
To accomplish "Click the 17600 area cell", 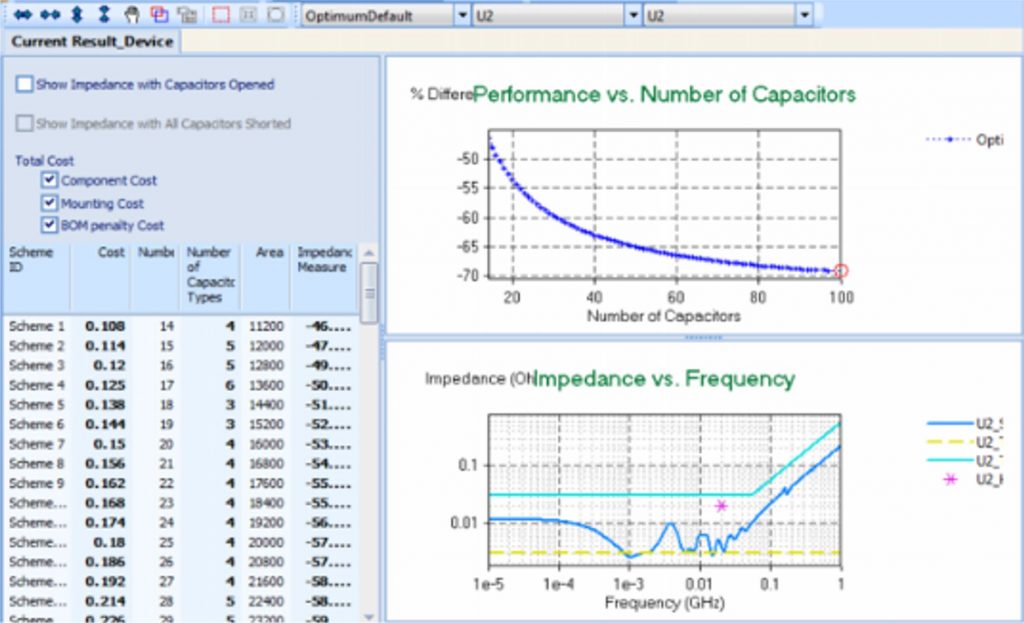I will pos(266,483).
